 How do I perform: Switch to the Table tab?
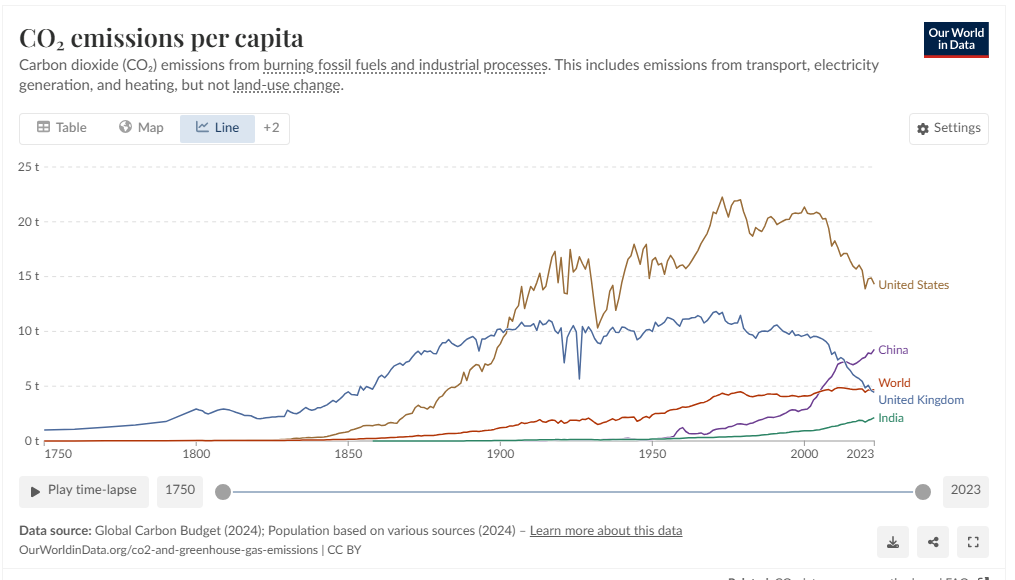[x=62, y=128]
